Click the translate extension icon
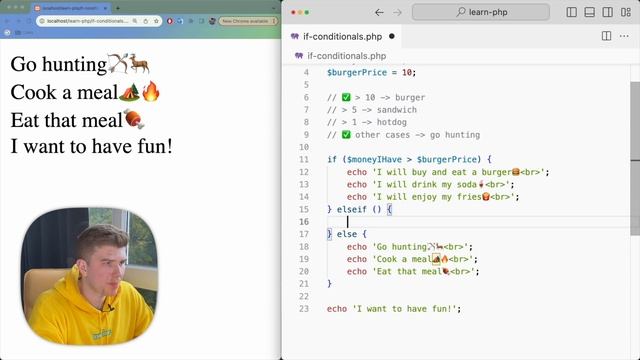640x360 pixels. tap(180, 21)
